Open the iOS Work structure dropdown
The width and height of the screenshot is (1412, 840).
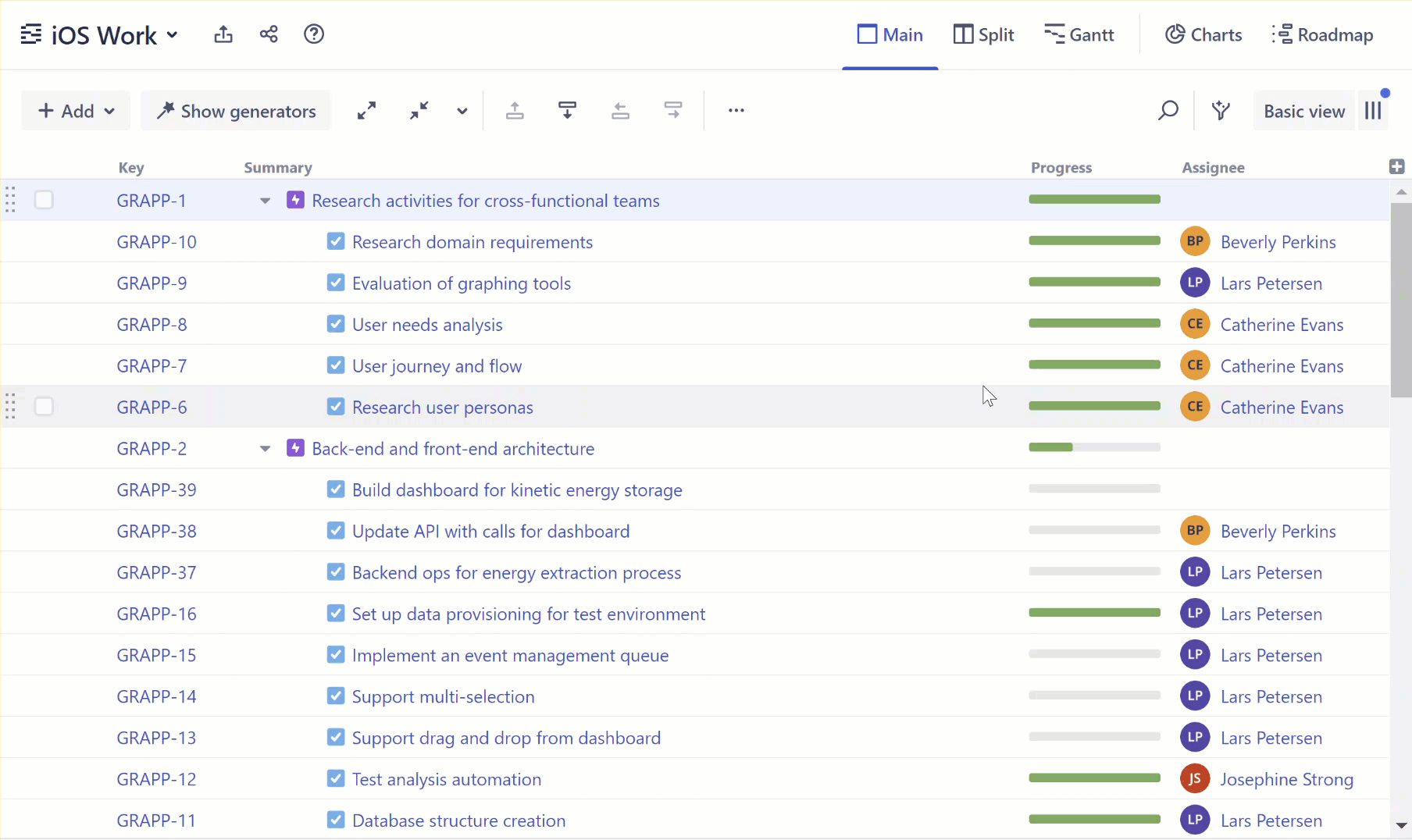point(172,34)
